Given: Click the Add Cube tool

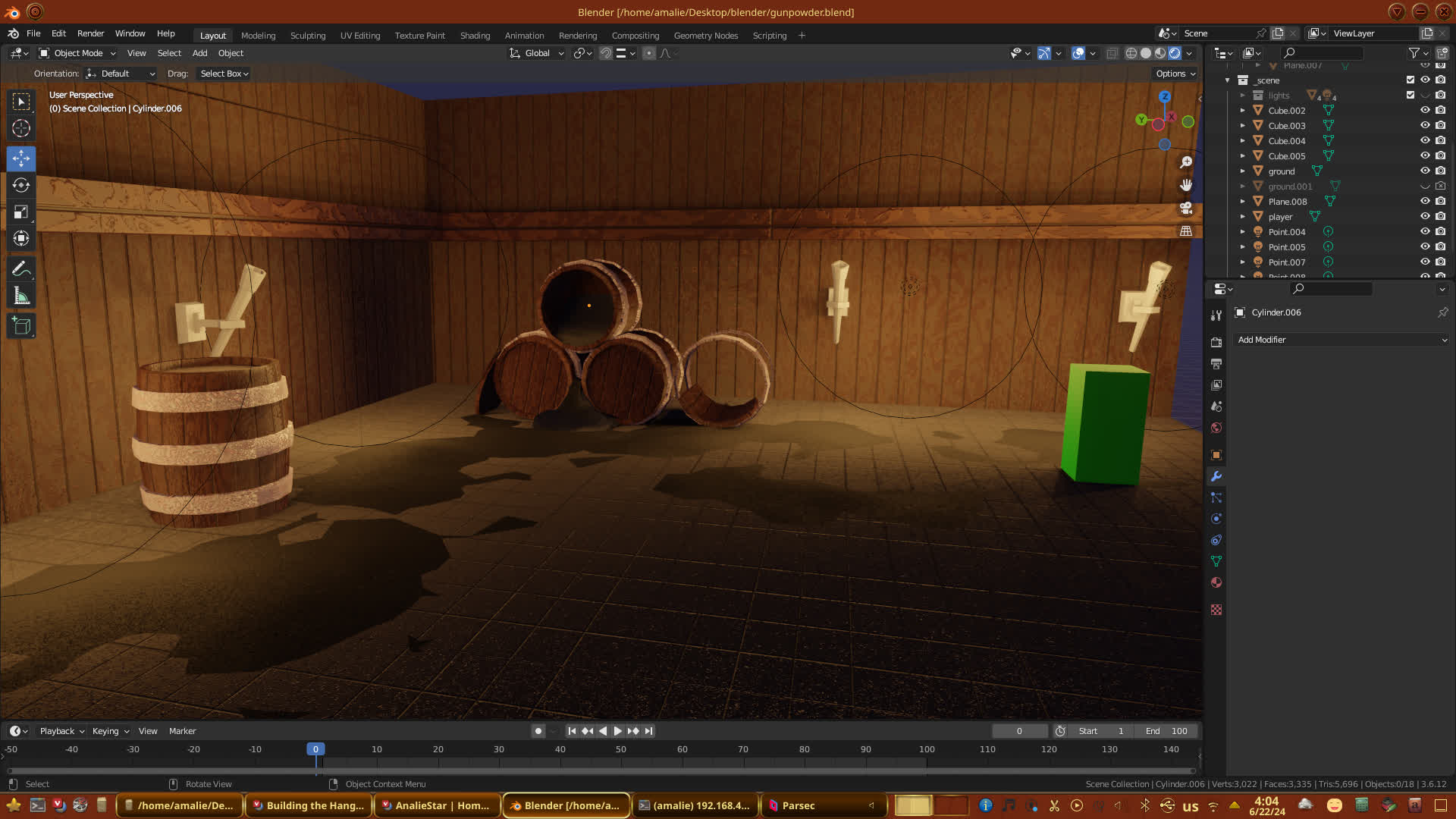Looking at the screenshot, I should [x=21, y=327].
